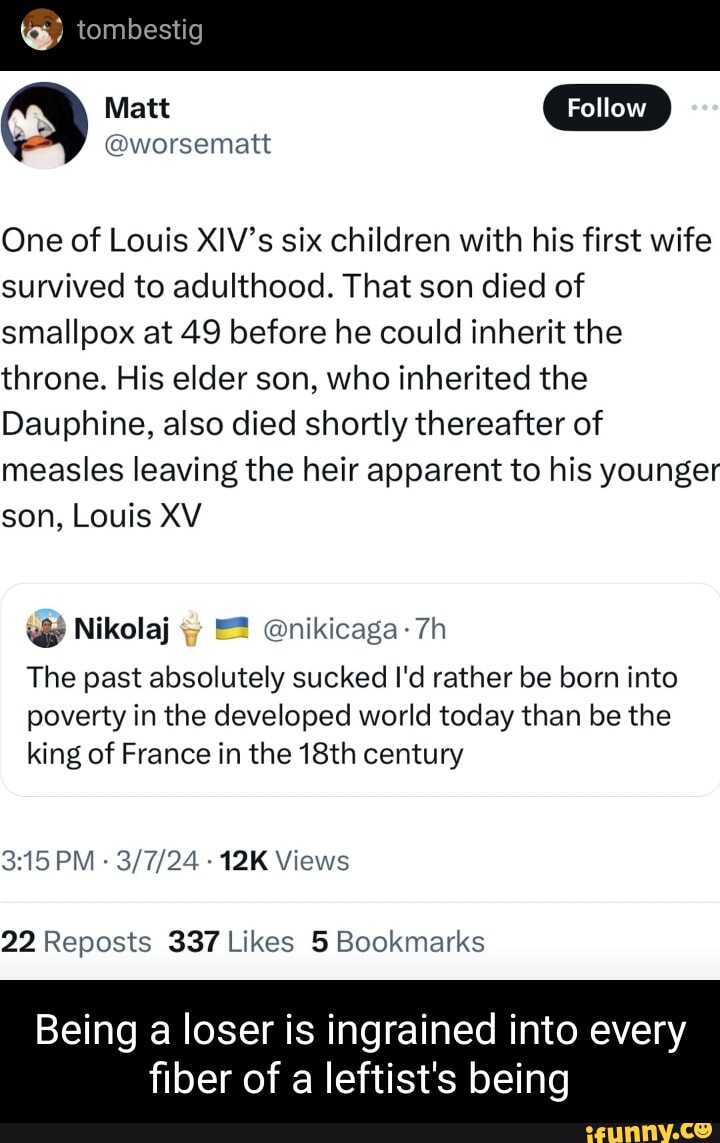
Task: Expand the 5 Bookmarks count
Action: pyautogui.click(x=396, y=941)
